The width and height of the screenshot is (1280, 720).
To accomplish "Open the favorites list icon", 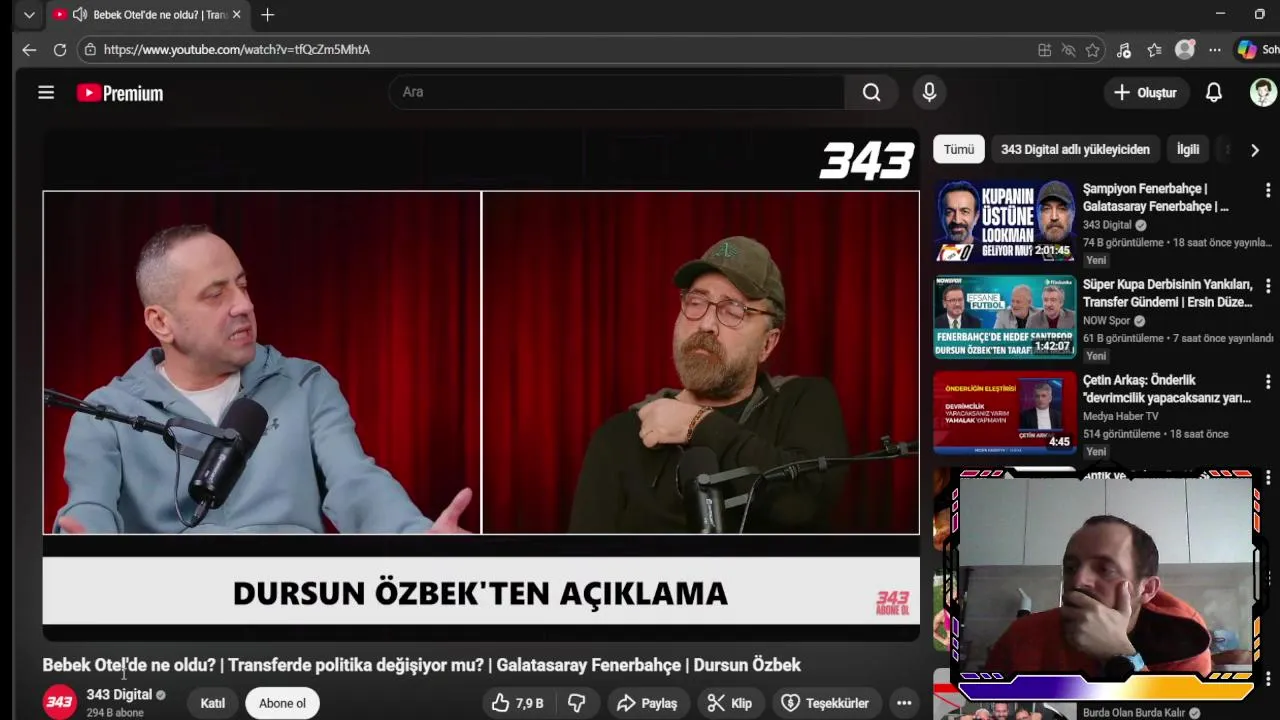I will (1154, 50).
